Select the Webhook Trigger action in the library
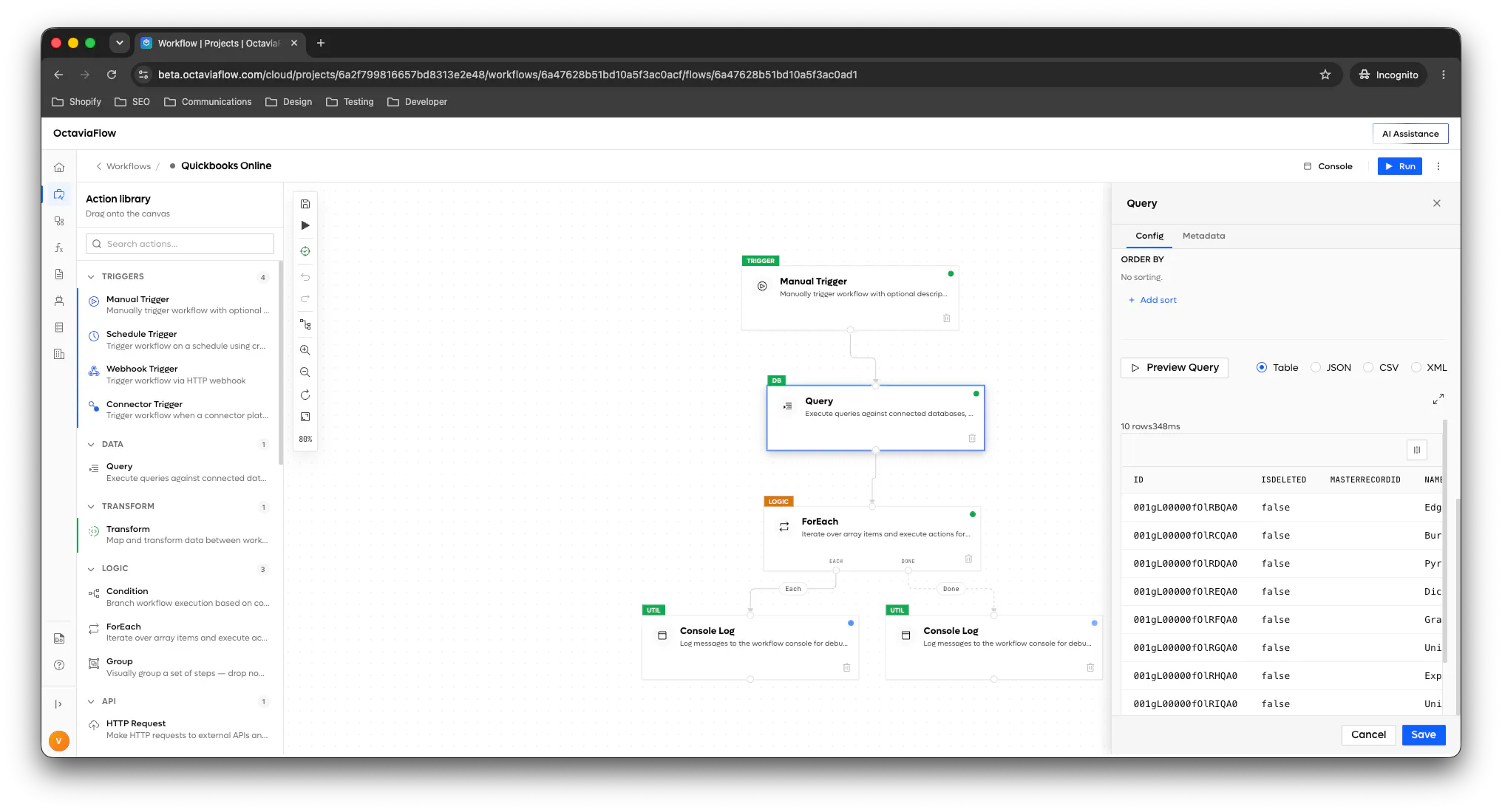Viewport: 1502px width, 812px height. click(x=179, y=375)
